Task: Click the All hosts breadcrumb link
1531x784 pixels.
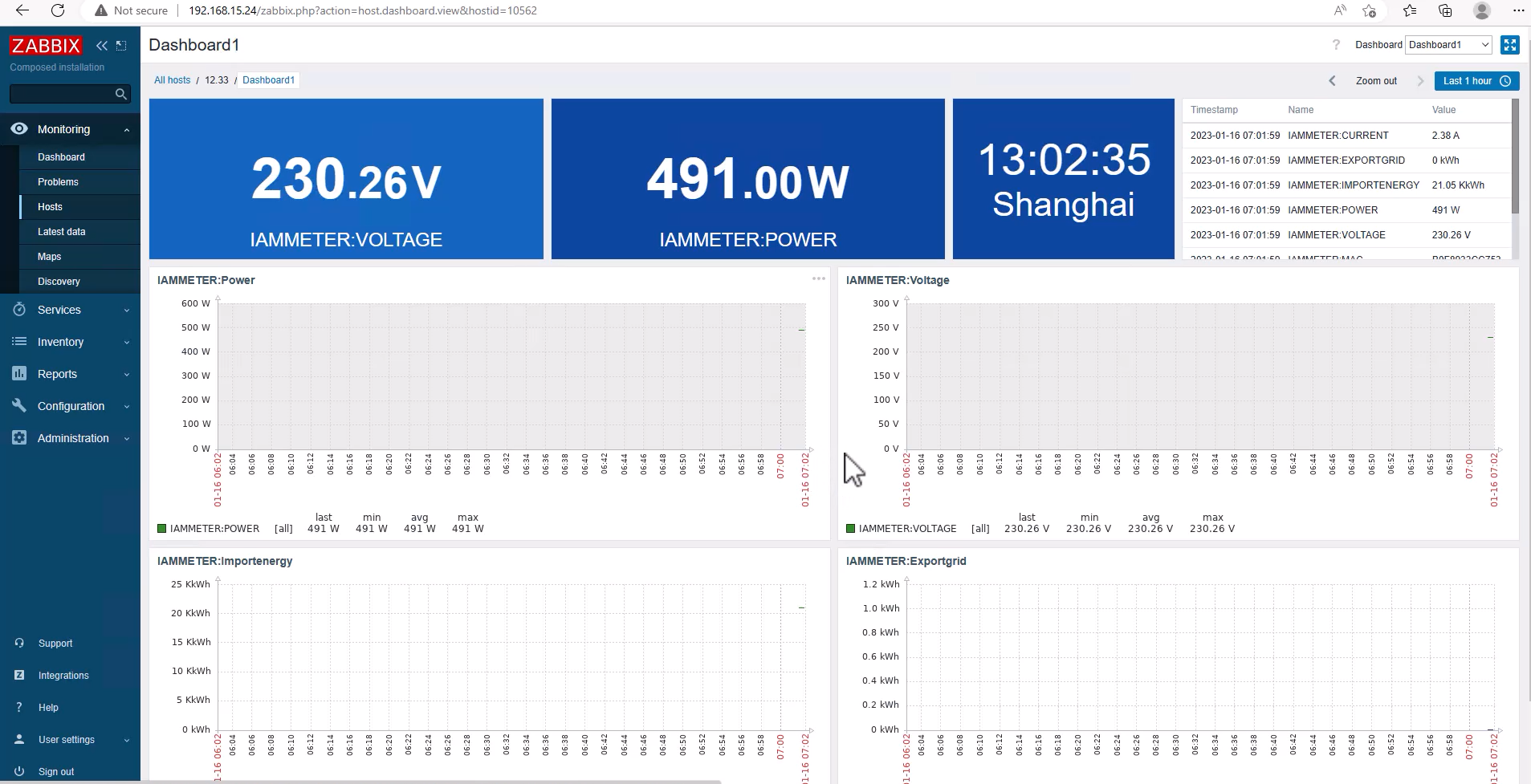Action: (172, 80)
